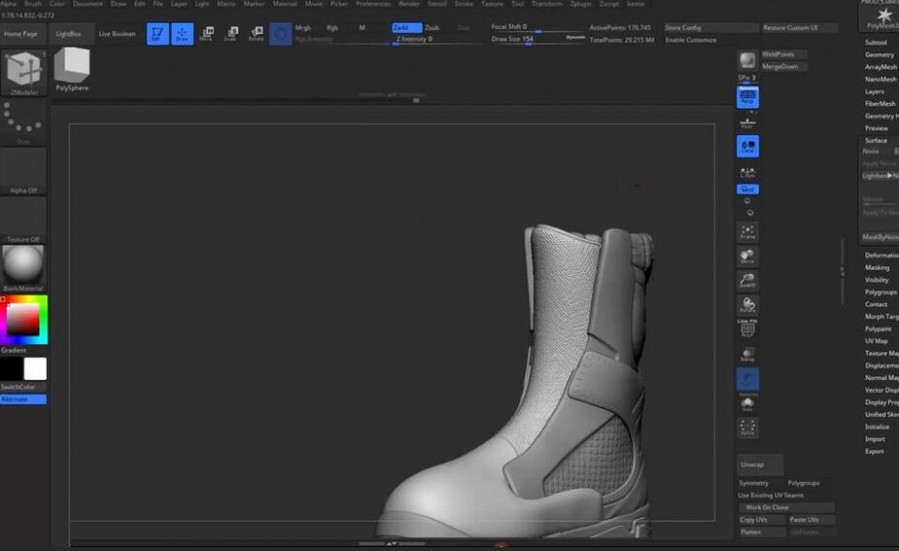The image size is (899, 551).
Task: Open the Texture Off selector
Action: click(x=24, y=220)
